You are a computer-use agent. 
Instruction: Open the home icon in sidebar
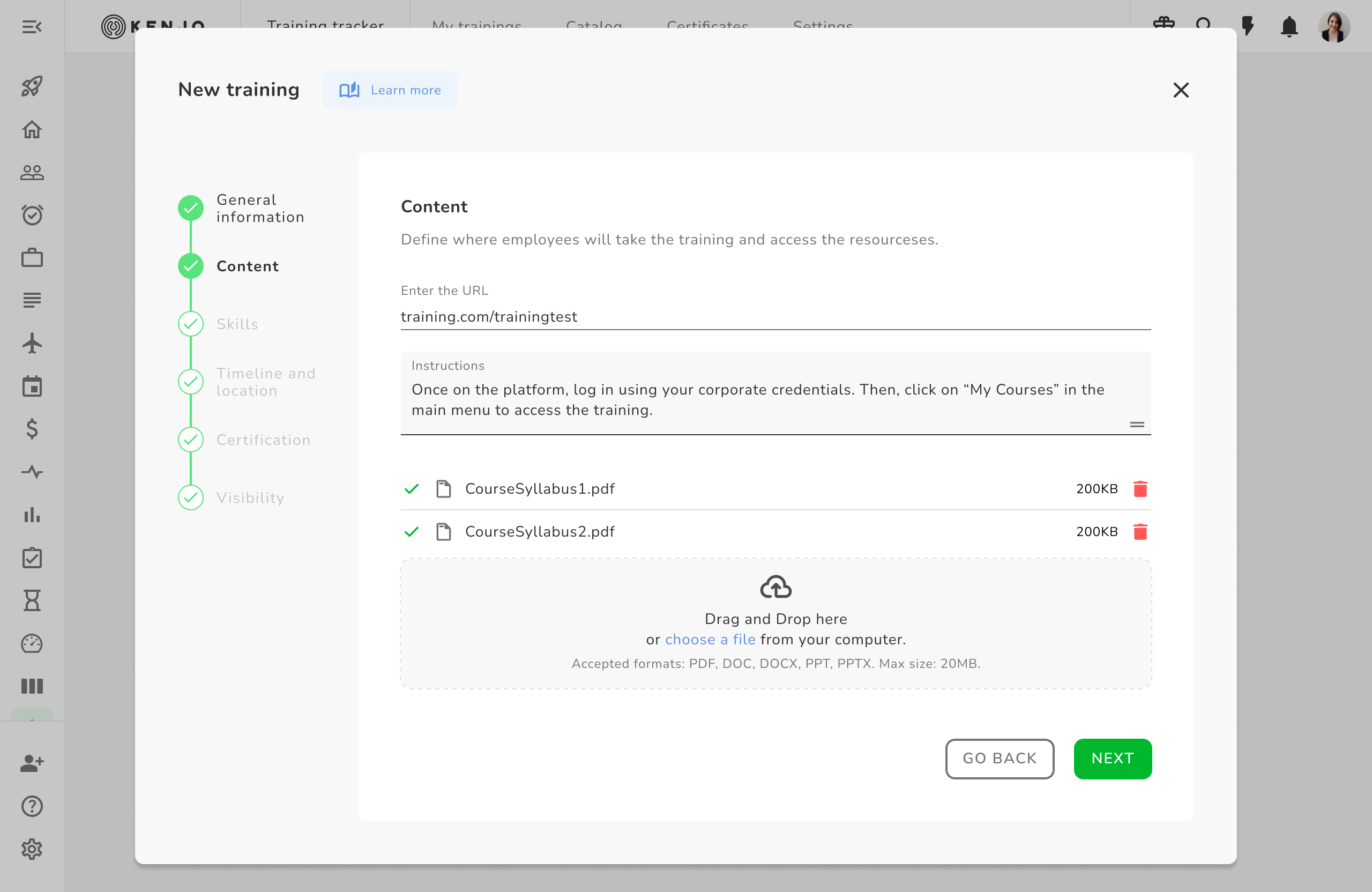point(32,129)
